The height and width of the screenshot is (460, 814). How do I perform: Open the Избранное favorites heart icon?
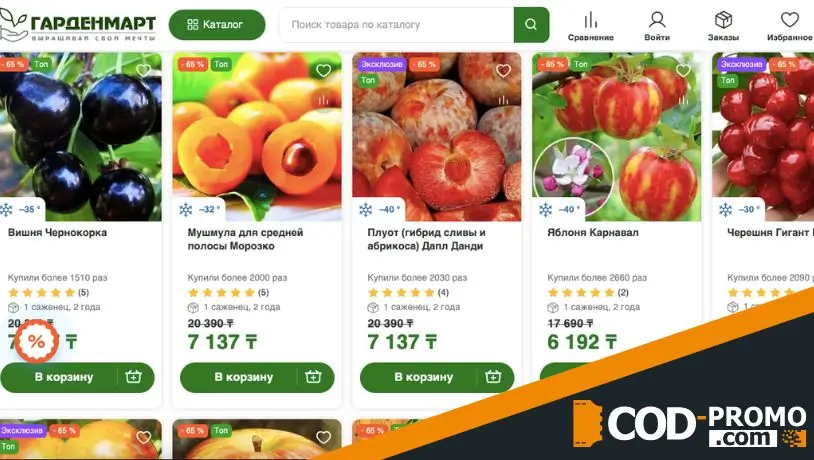(790, 20)
